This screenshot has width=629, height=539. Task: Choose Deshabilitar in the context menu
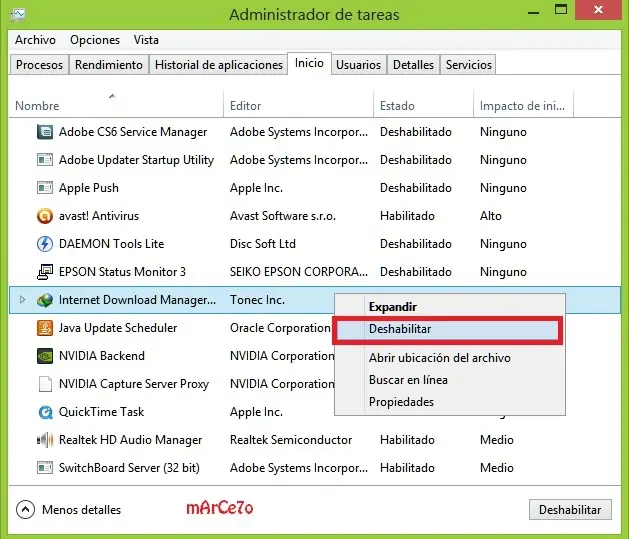448,329
